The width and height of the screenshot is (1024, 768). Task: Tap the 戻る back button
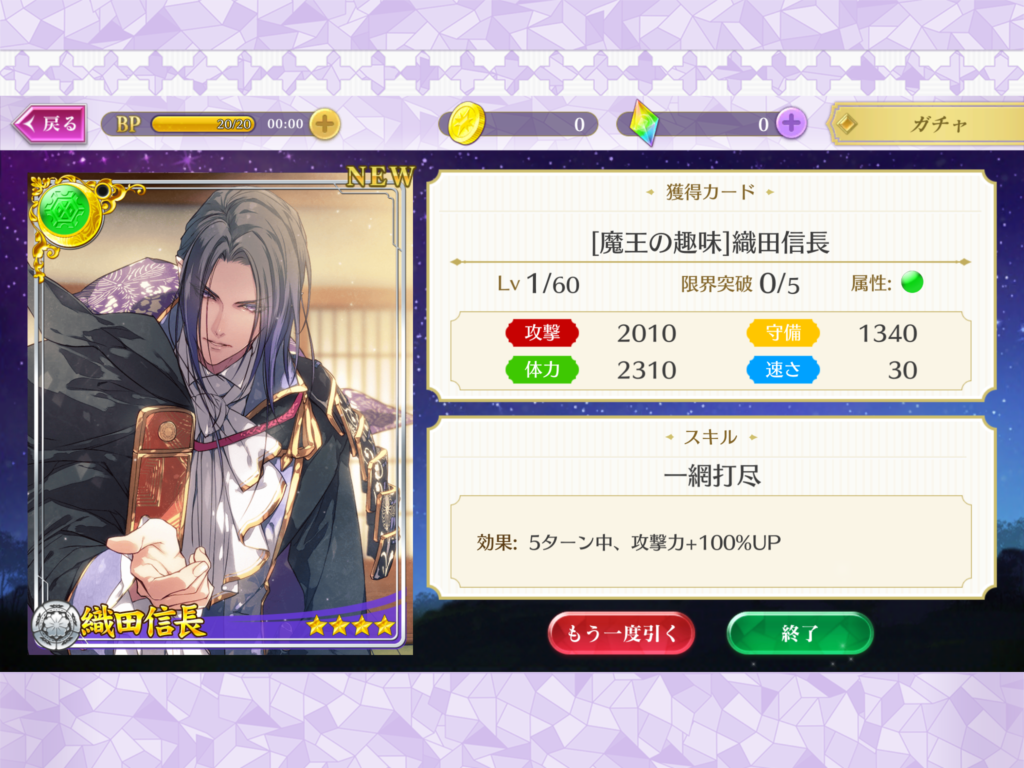click(50, 123)
